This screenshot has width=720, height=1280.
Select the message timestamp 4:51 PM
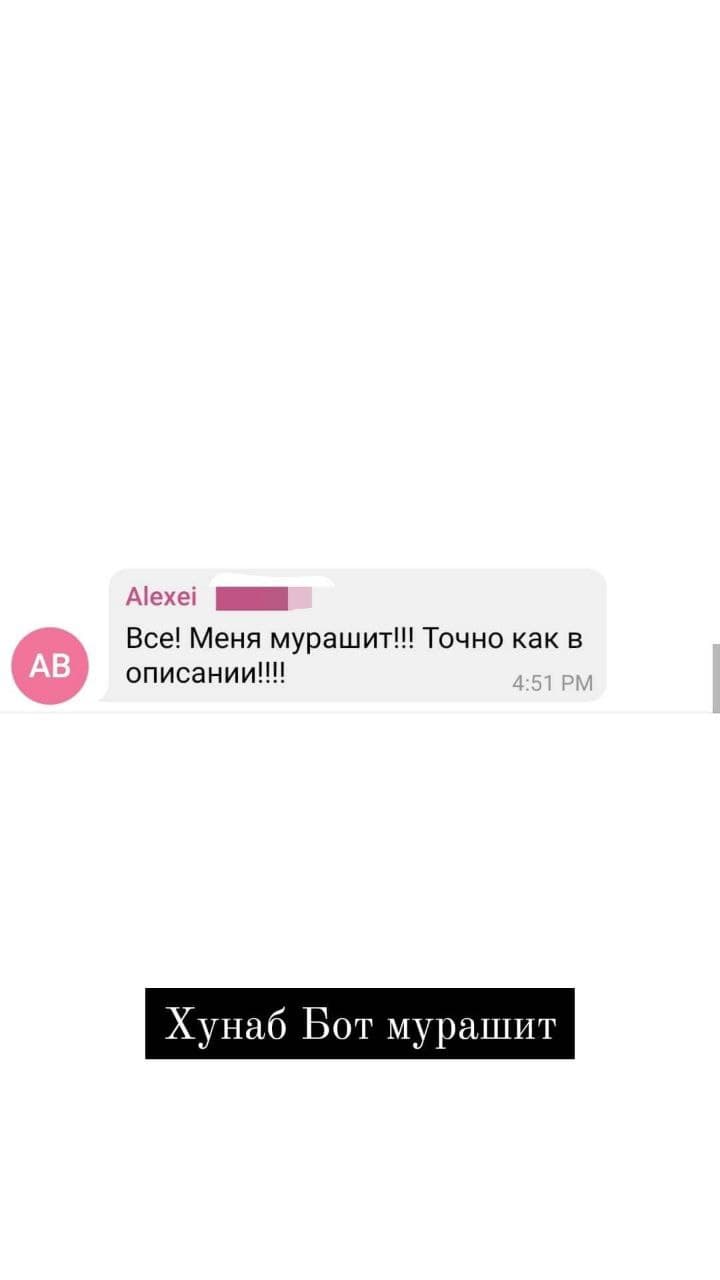[552, 683]
